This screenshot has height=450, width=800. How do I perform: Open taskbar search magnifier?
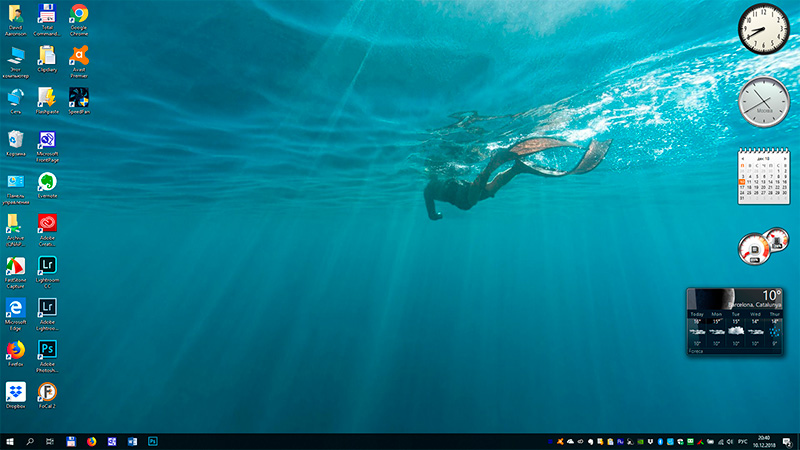tap(30, 440)
